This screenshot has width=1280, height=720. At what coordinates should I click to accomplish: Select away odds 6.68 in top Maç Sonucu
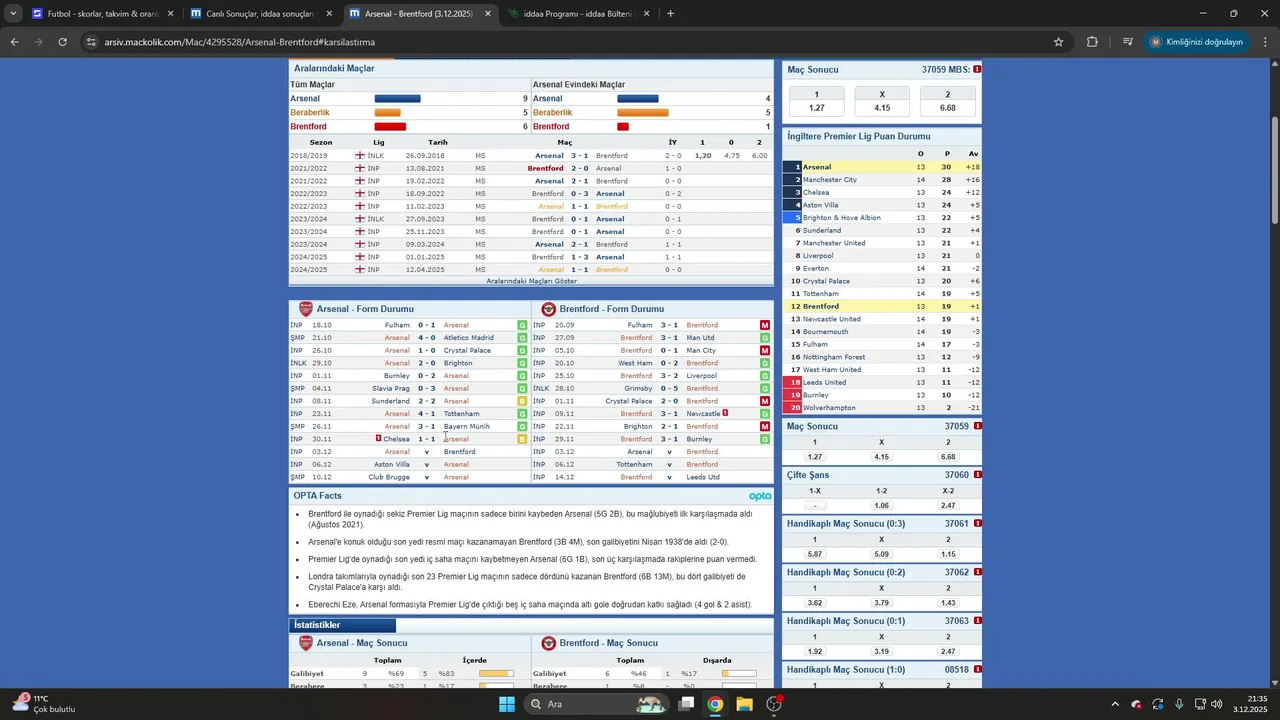pos(948,108)
